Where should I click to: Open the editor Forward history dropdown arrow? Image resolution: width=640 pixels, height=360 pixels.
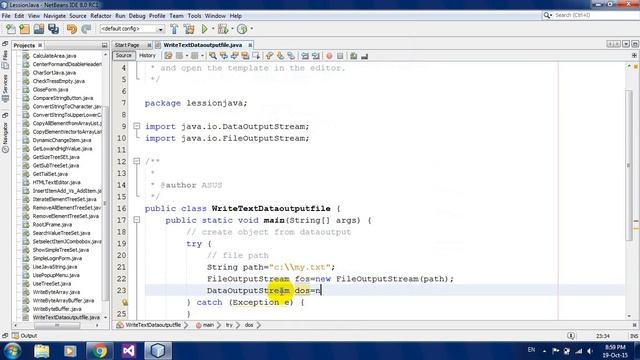coord(202,56)
